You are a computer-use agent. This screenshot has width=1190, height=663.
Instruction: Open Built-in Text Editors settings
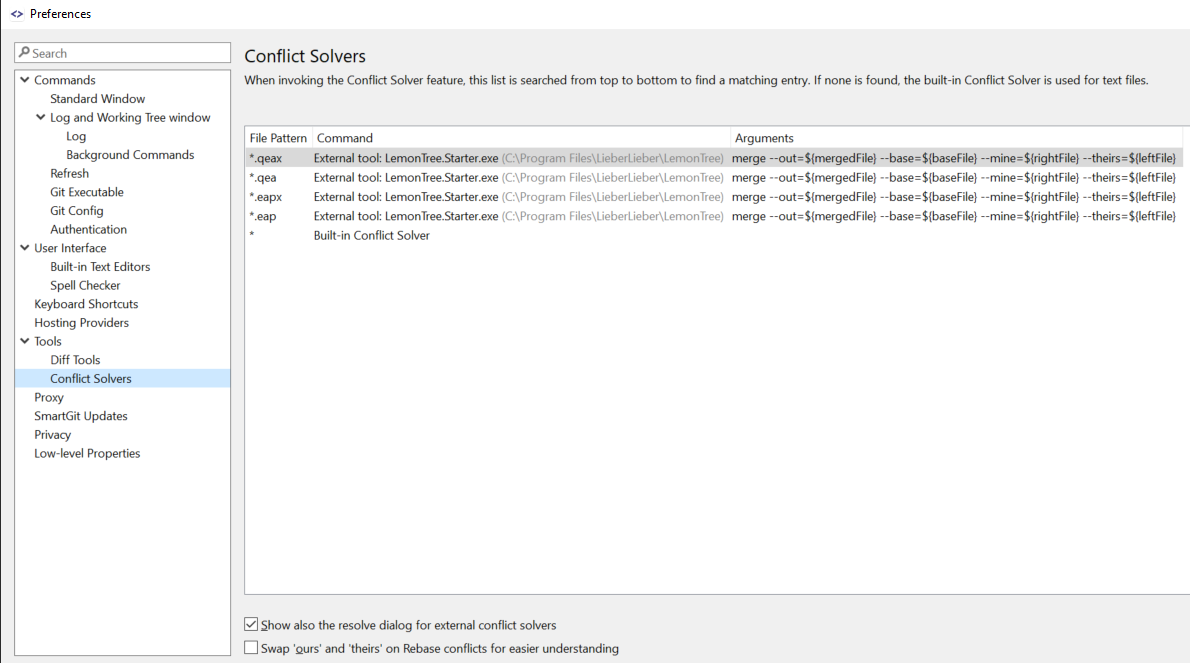100,266
